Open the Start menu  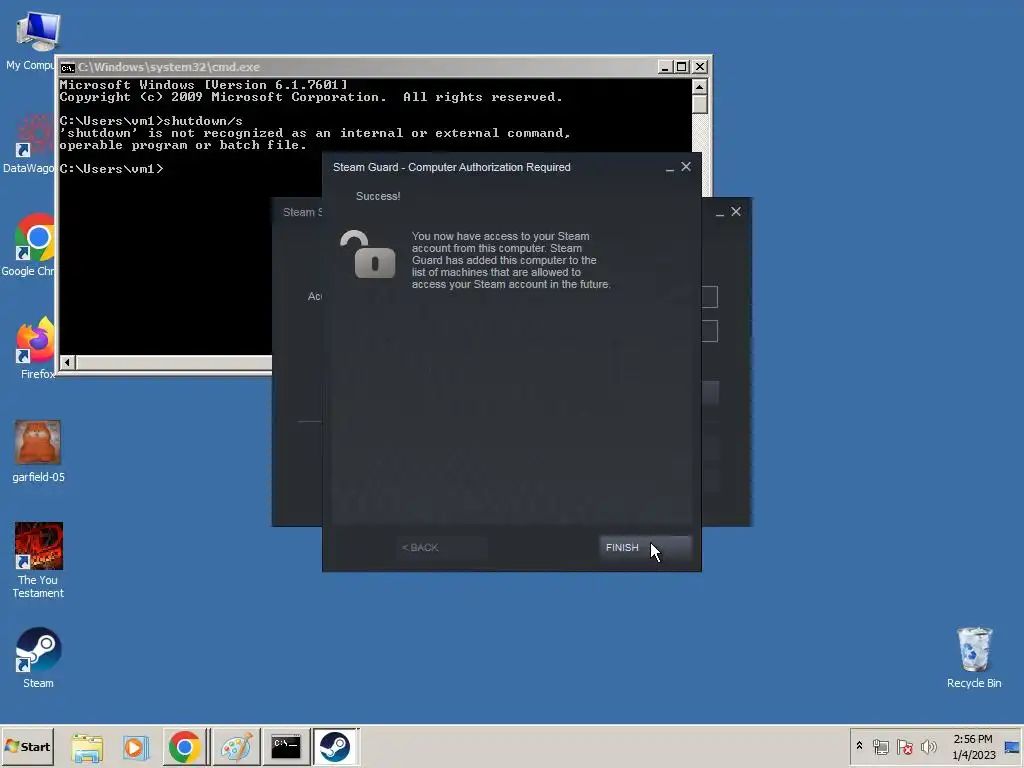(x=27, y=746)
